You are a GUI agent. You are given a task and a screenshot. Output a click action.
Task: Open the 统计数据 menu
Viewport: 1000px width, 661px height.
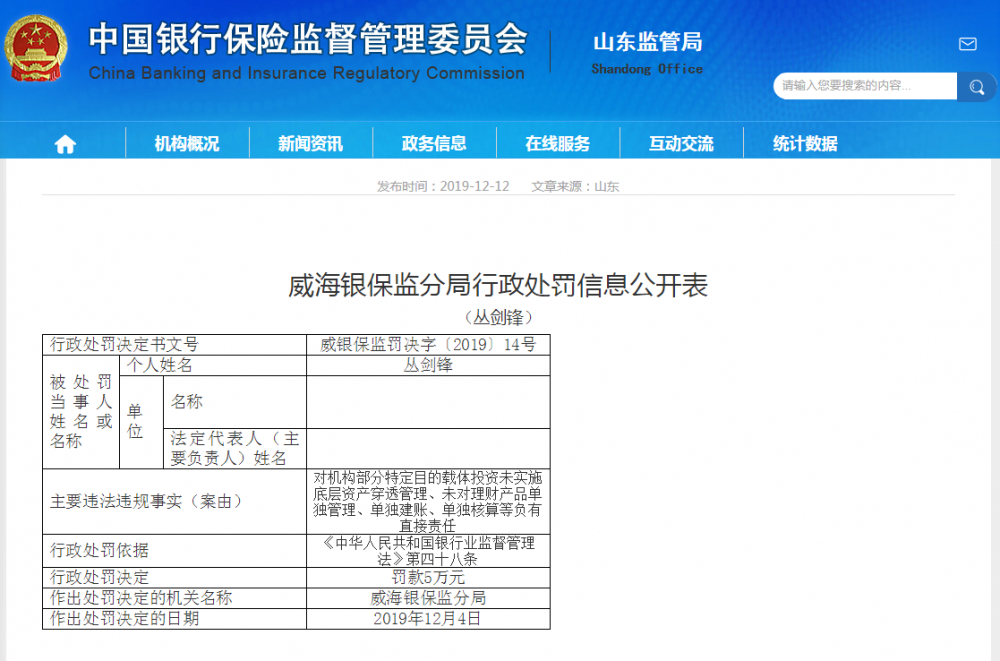pos(806,143)
